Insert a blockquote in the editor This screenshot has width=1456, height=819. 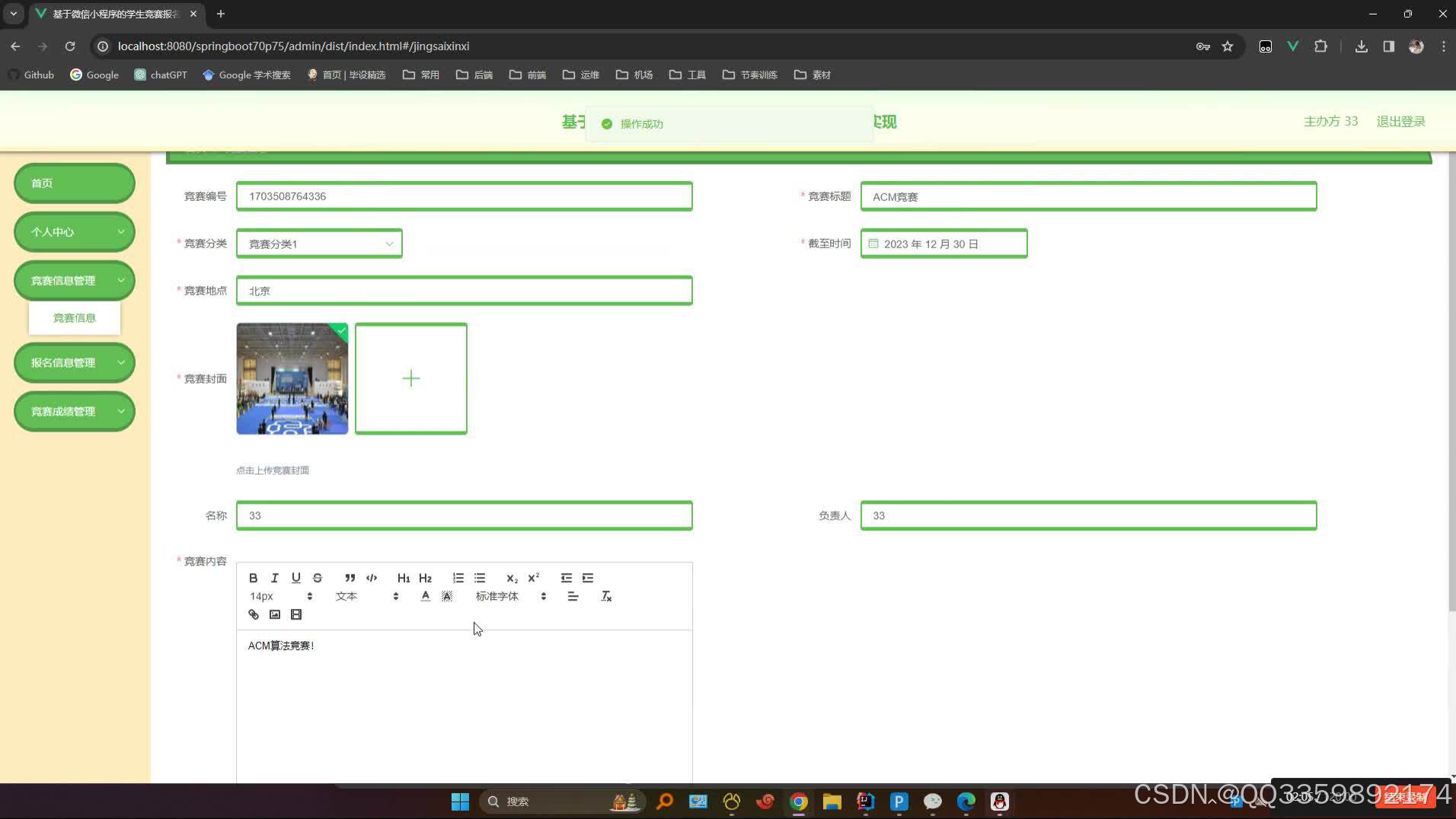(x=350, y=578)
